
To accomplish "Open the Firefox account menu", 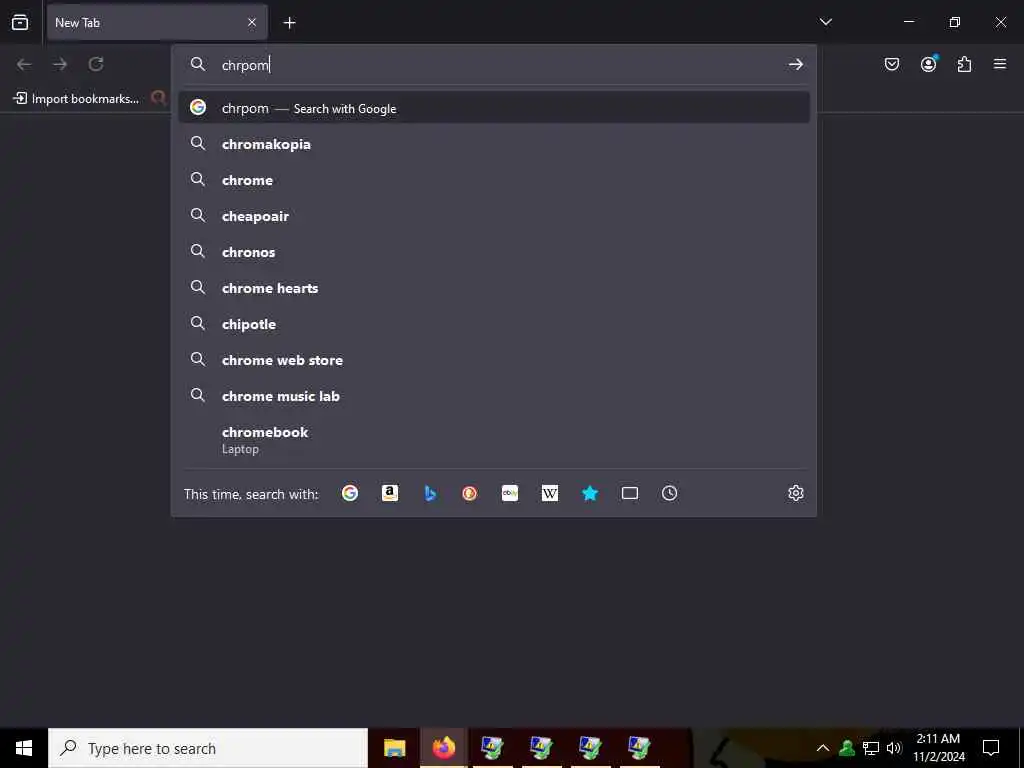I will 928,63.
